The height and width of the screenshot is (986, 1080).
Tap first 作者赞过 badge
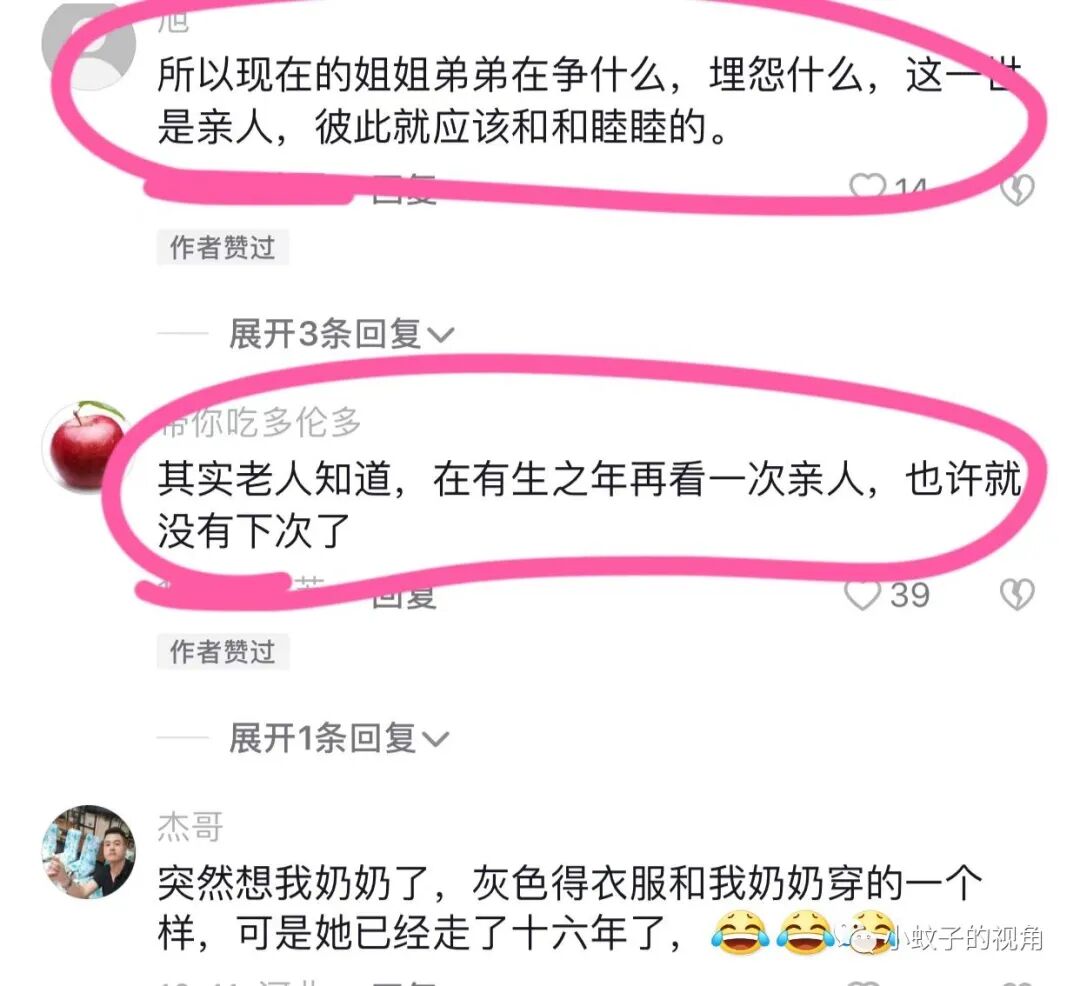[222, 248]
